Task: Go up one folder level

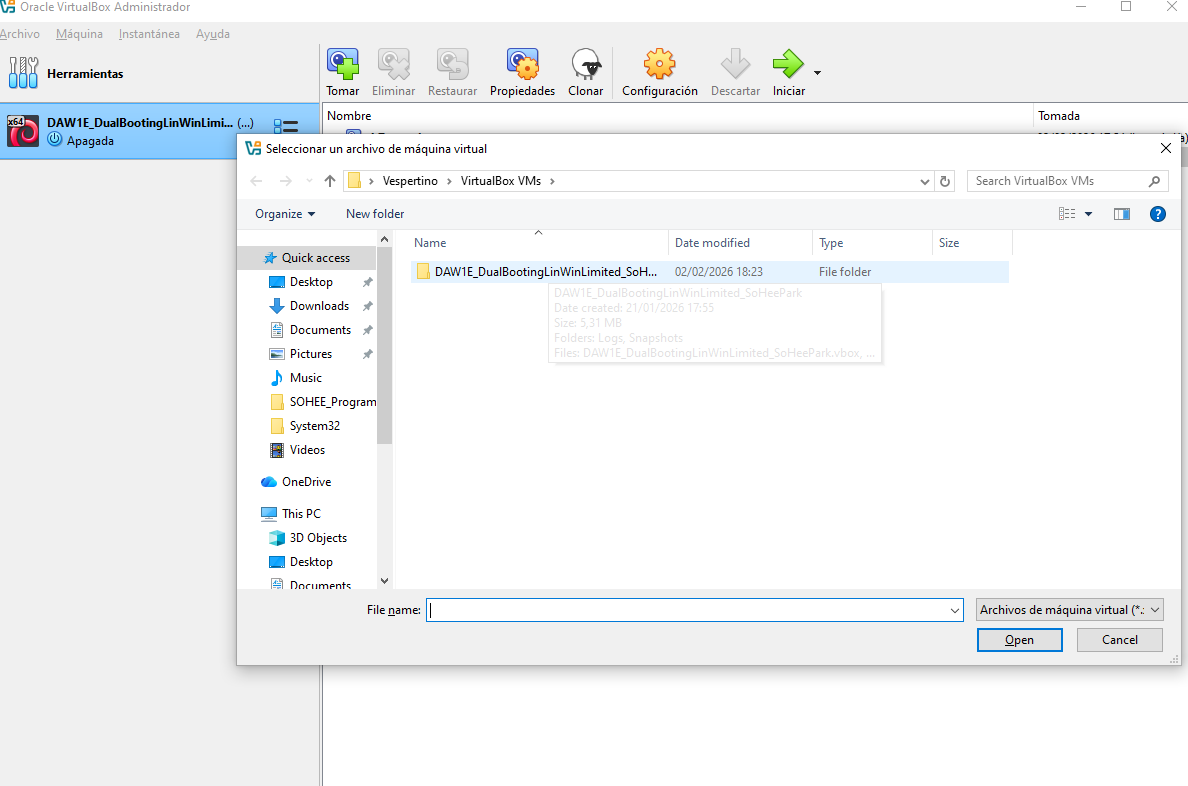Action: point(330,181)
